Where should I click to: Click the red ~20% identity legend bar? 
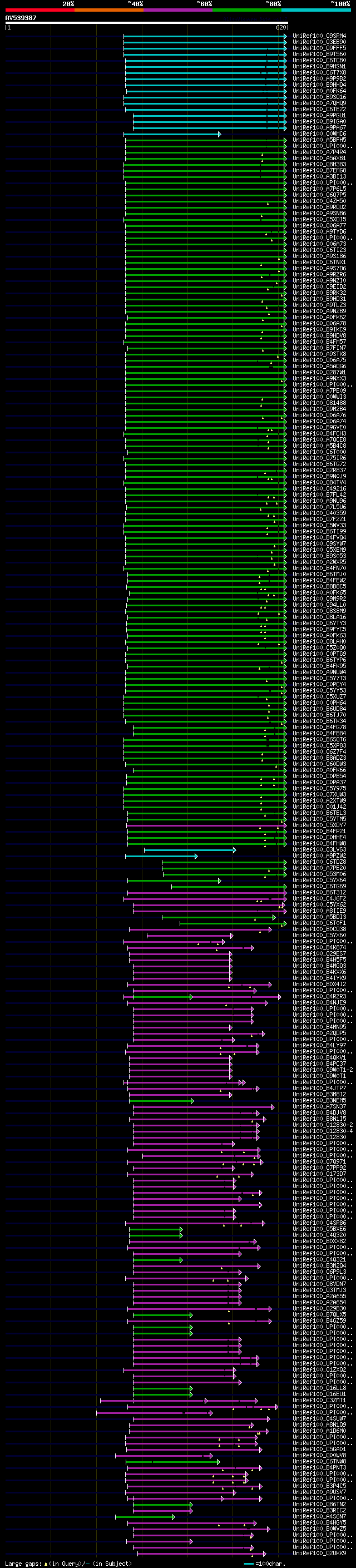click(40, 10)
